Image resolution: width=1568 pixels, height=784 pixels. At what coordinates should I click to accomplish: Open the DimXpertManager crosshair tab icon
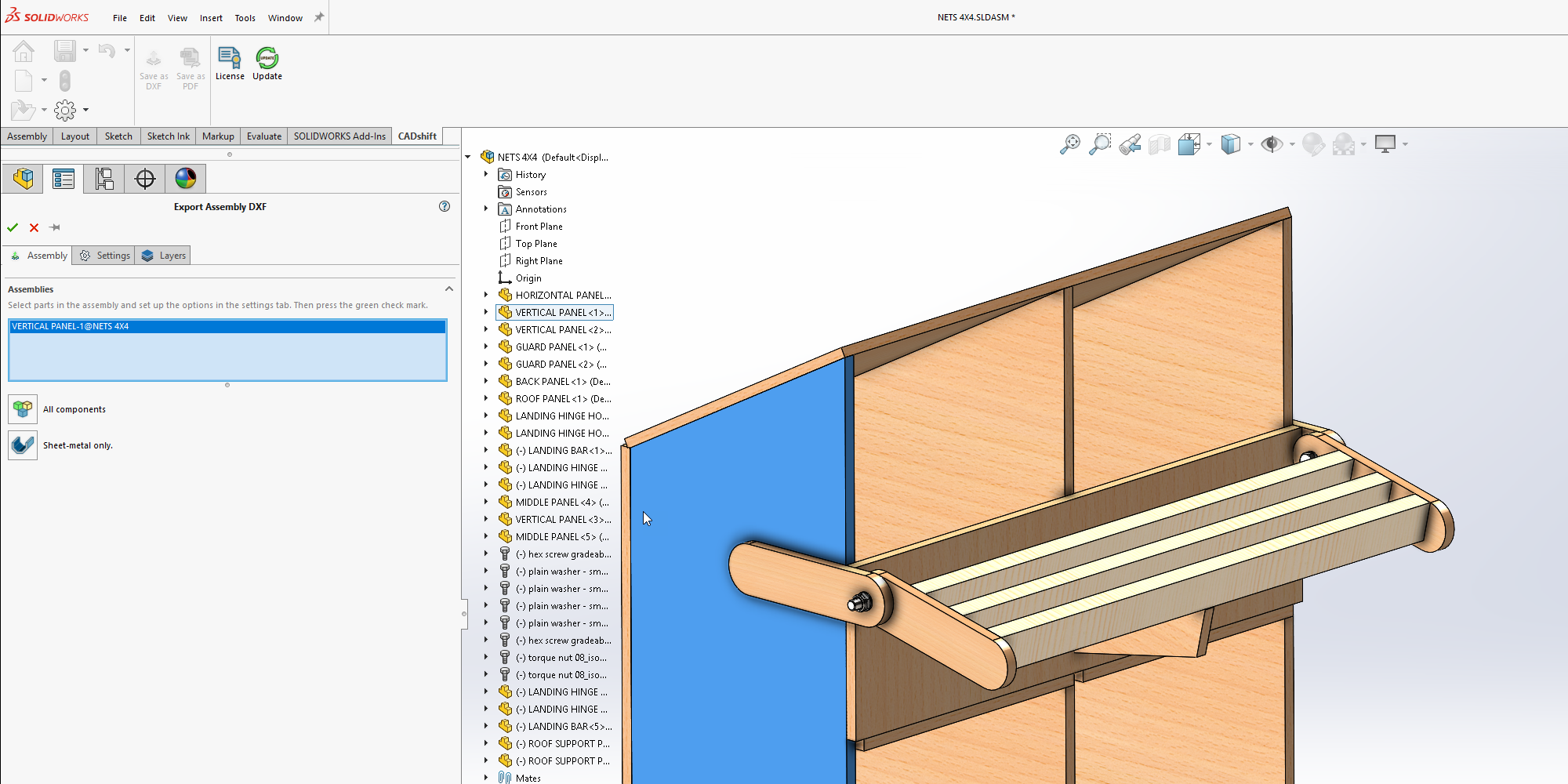pyautogui.click(x=145, y=179)
